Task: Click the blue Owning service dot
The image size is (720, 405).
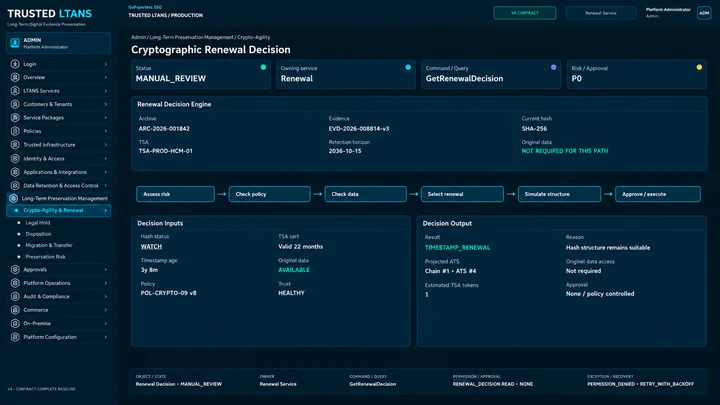Action: click(x=408, y=68)
